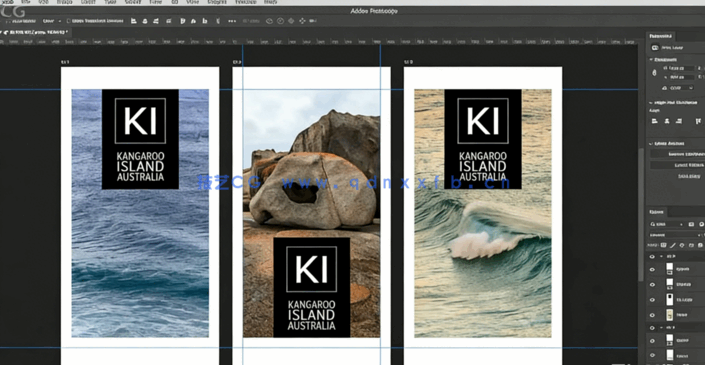The width and height of the screenshot is (705, 365).
Task: Click Lock transparent pixels icon in Layers
Action: tap(663, 245)
